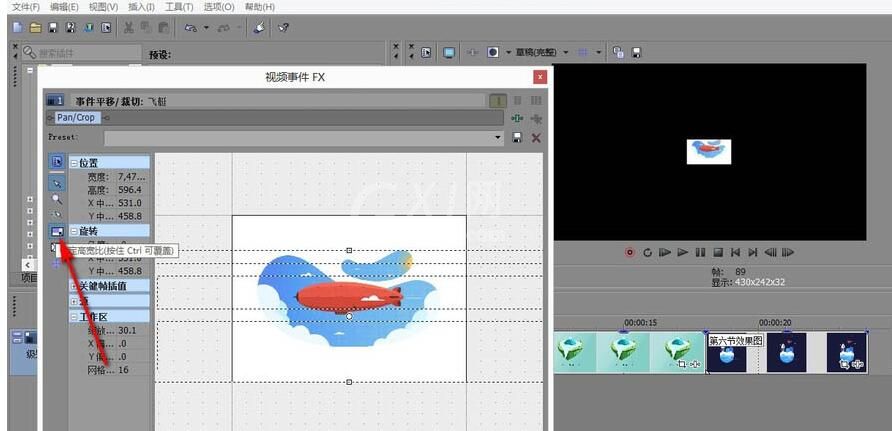Select the Normal edit tool in Pan/Crop

tap(57, 183)
